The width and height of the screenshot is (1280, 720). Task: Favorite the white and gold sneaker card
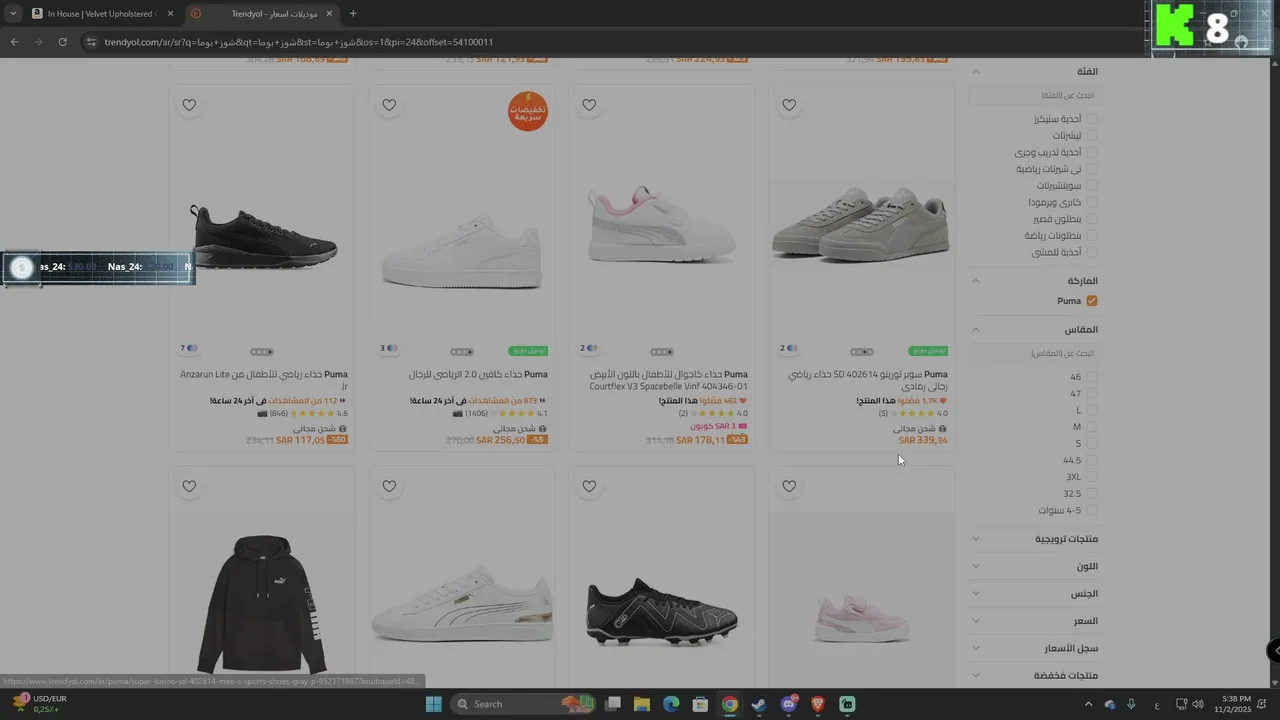(x=389, y=486)
